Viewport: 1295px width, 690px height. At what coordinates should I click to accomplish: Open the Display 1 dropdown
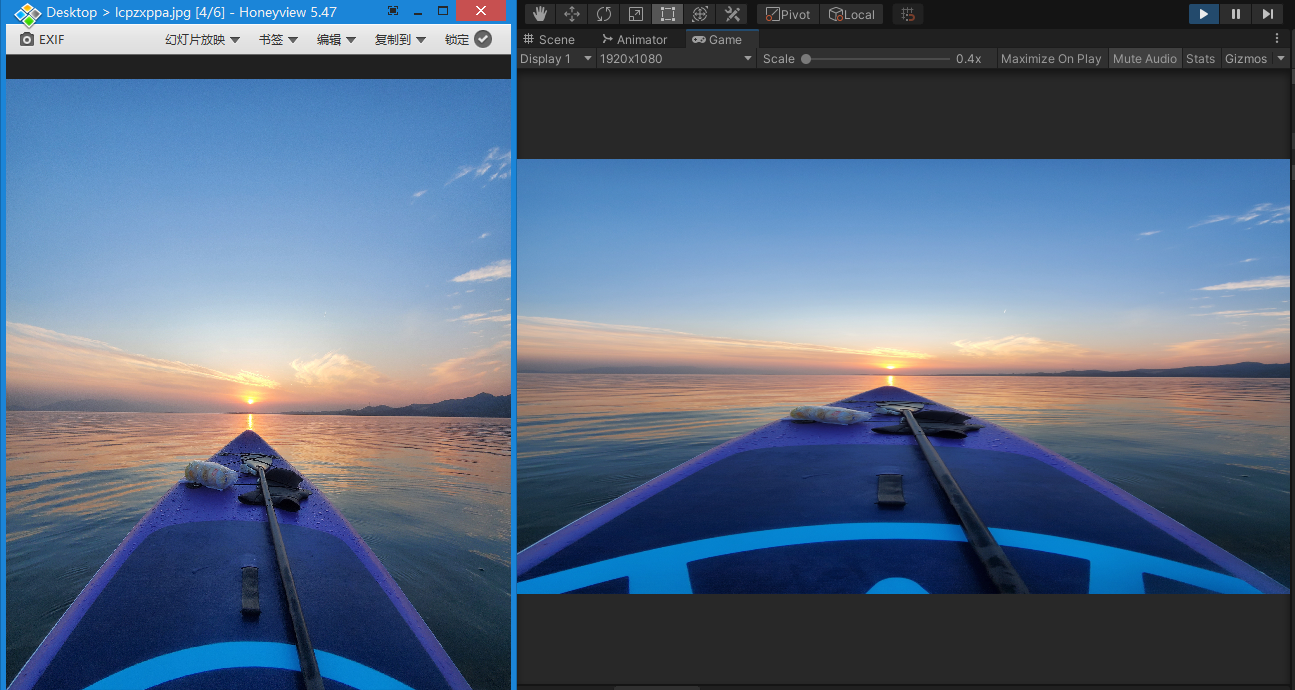tap(556, 59)
